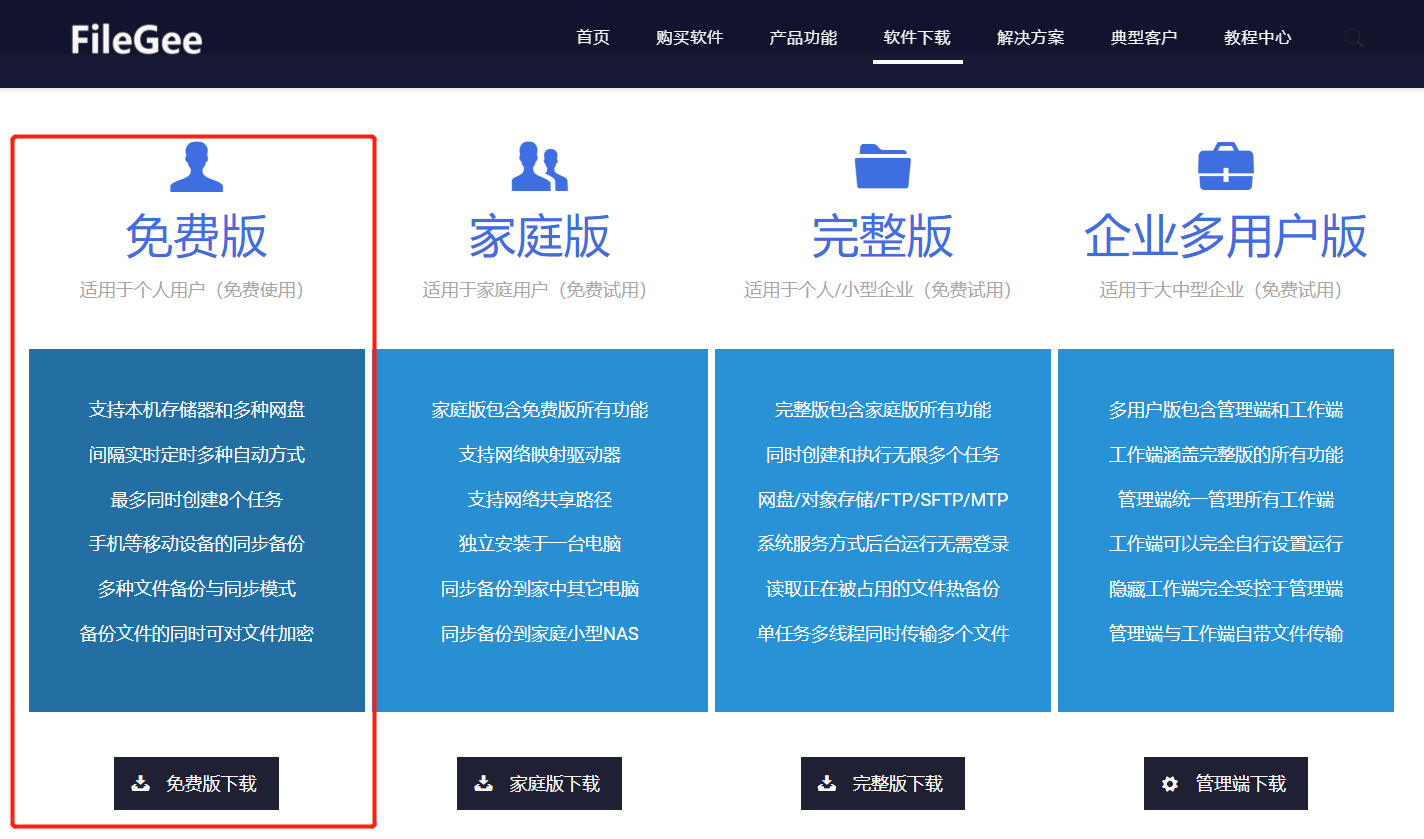Click the text 读取正在被占用的文件热备份
Image resolution: width=1424 pixels, height=839 pixels.
tap(883, 589)
